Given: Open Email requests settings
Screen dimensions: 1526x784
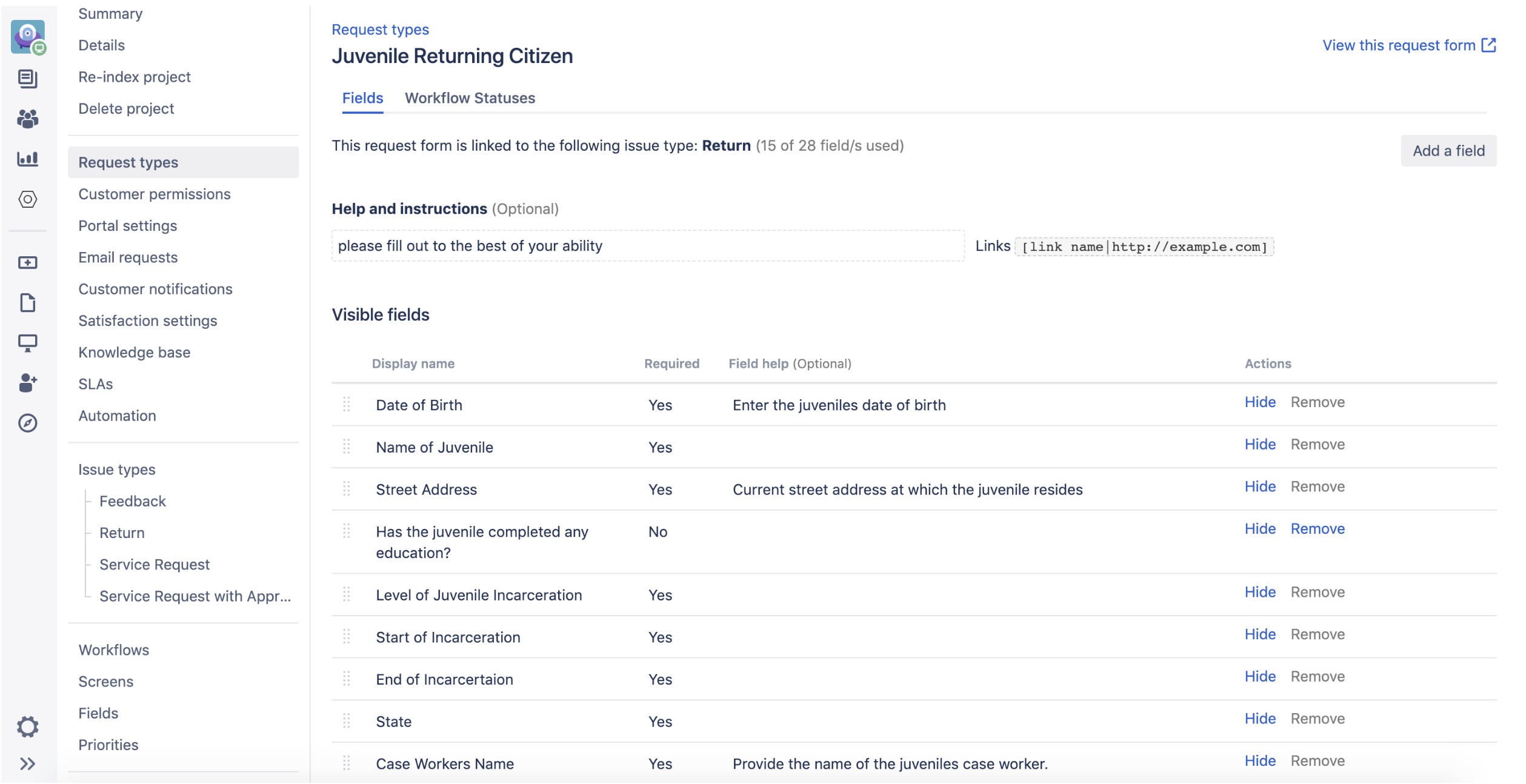Looking at the screenshot, I should [x=128, y=257].
